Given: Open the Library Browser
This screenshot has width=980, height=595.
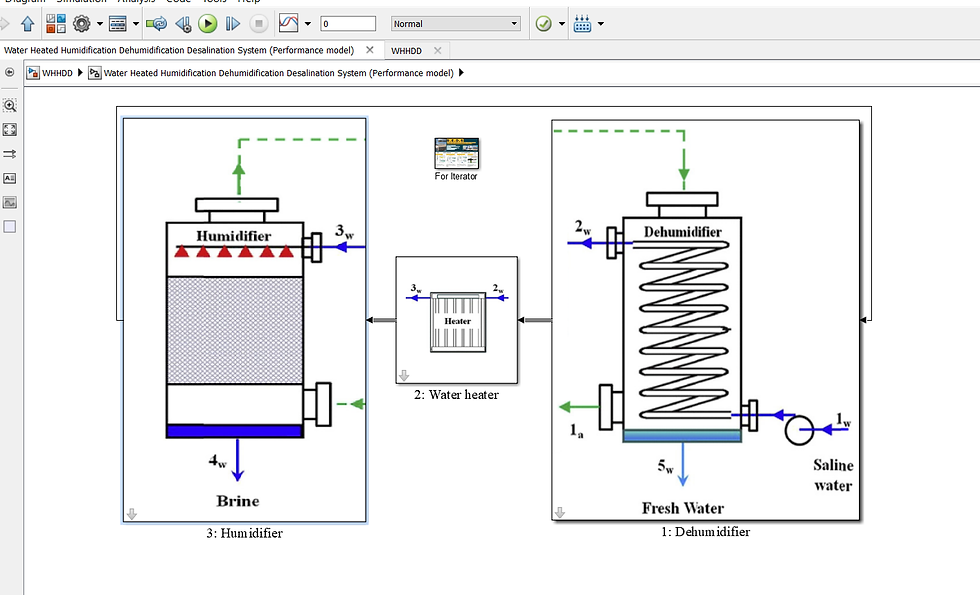Looking at the screenshot, I should (56, 24).
